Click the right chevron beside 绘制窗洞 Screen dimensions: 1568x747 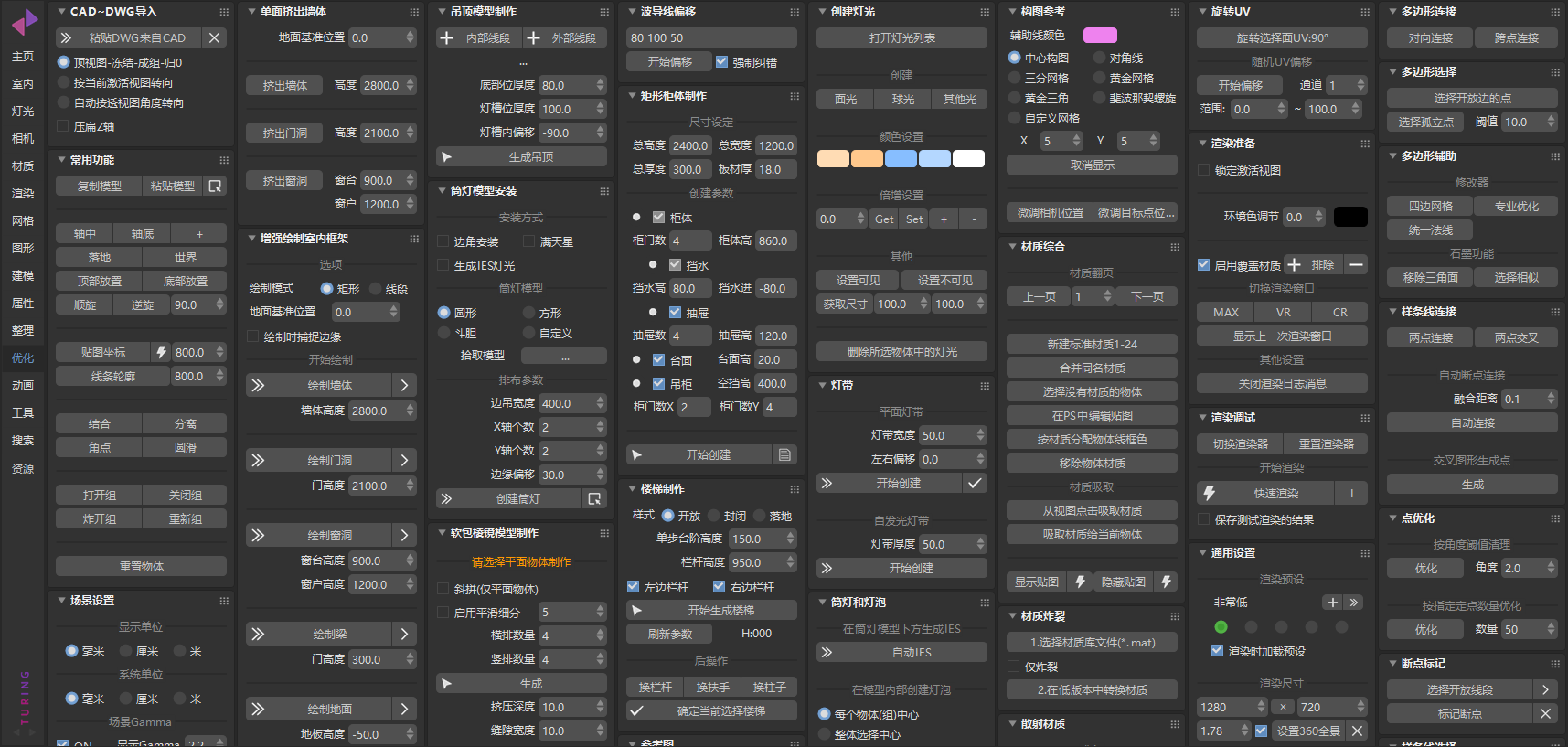tap(404, 535)
